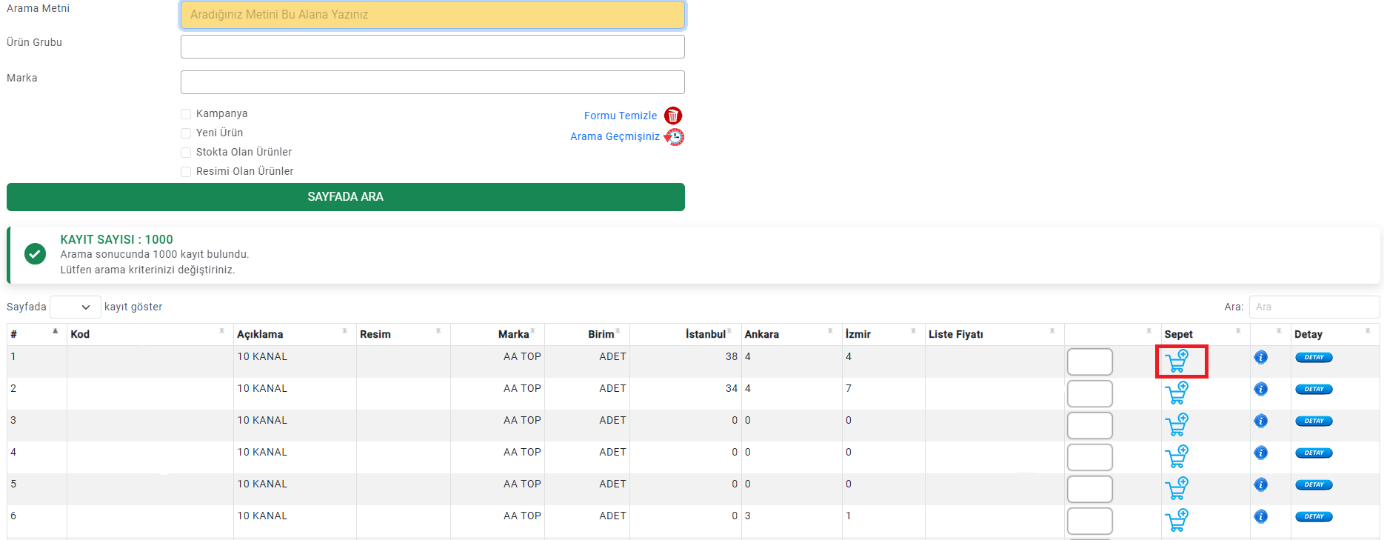Toggle the Yeni Ürün checkbox
The image size is (1384, 540).
186,133
